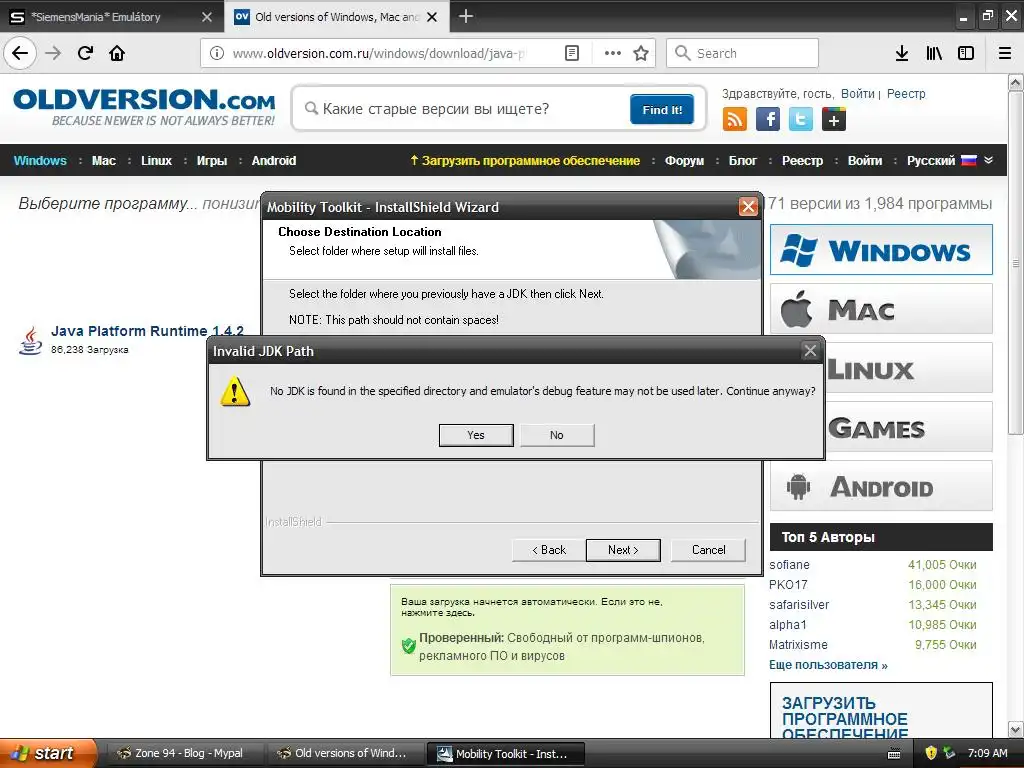Cancel the Mobility Toolkit installer
Viewport: 1024px width, 768px height.
pyautogui.click(x=708, y=550)
